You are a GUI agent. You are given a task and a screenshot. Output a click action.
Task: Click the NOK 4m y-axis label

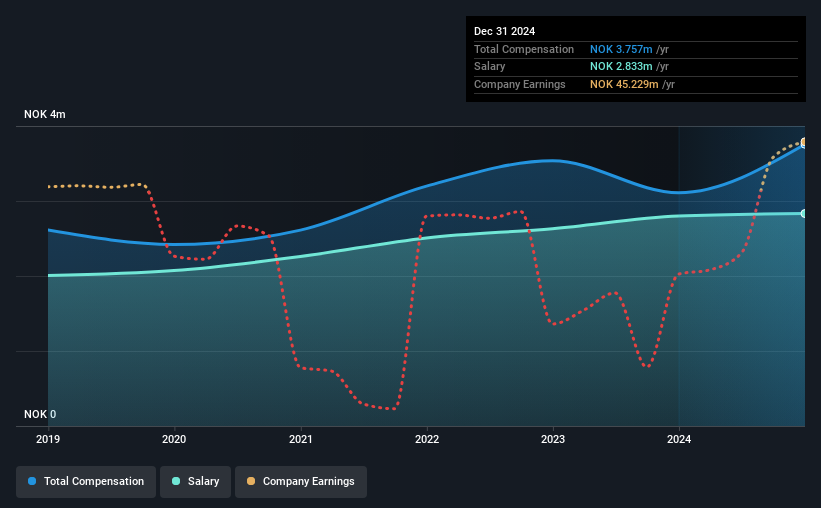(x=45, y=114)
